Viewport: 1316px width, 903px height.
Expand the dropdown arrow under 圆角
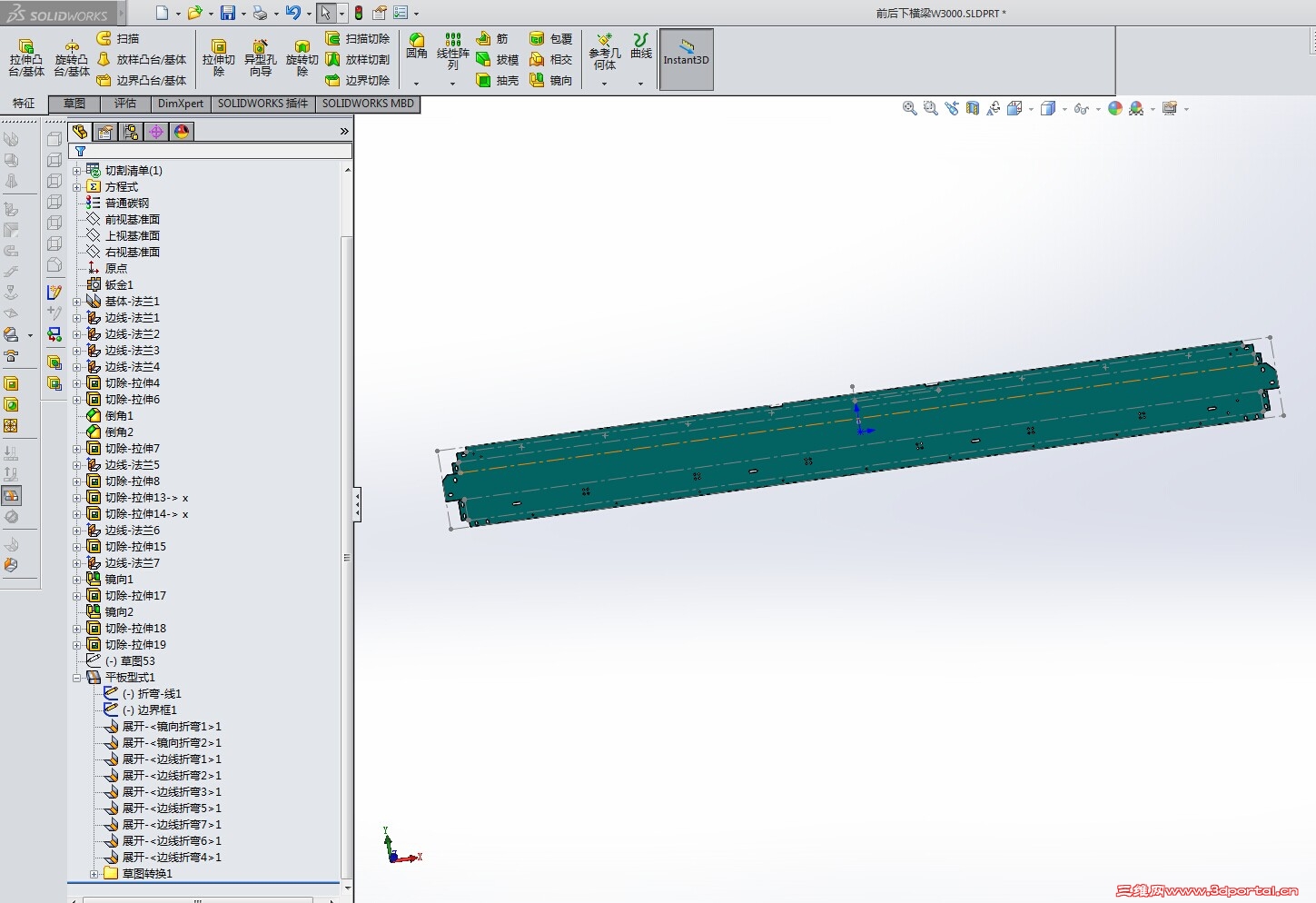click(417, 84)
